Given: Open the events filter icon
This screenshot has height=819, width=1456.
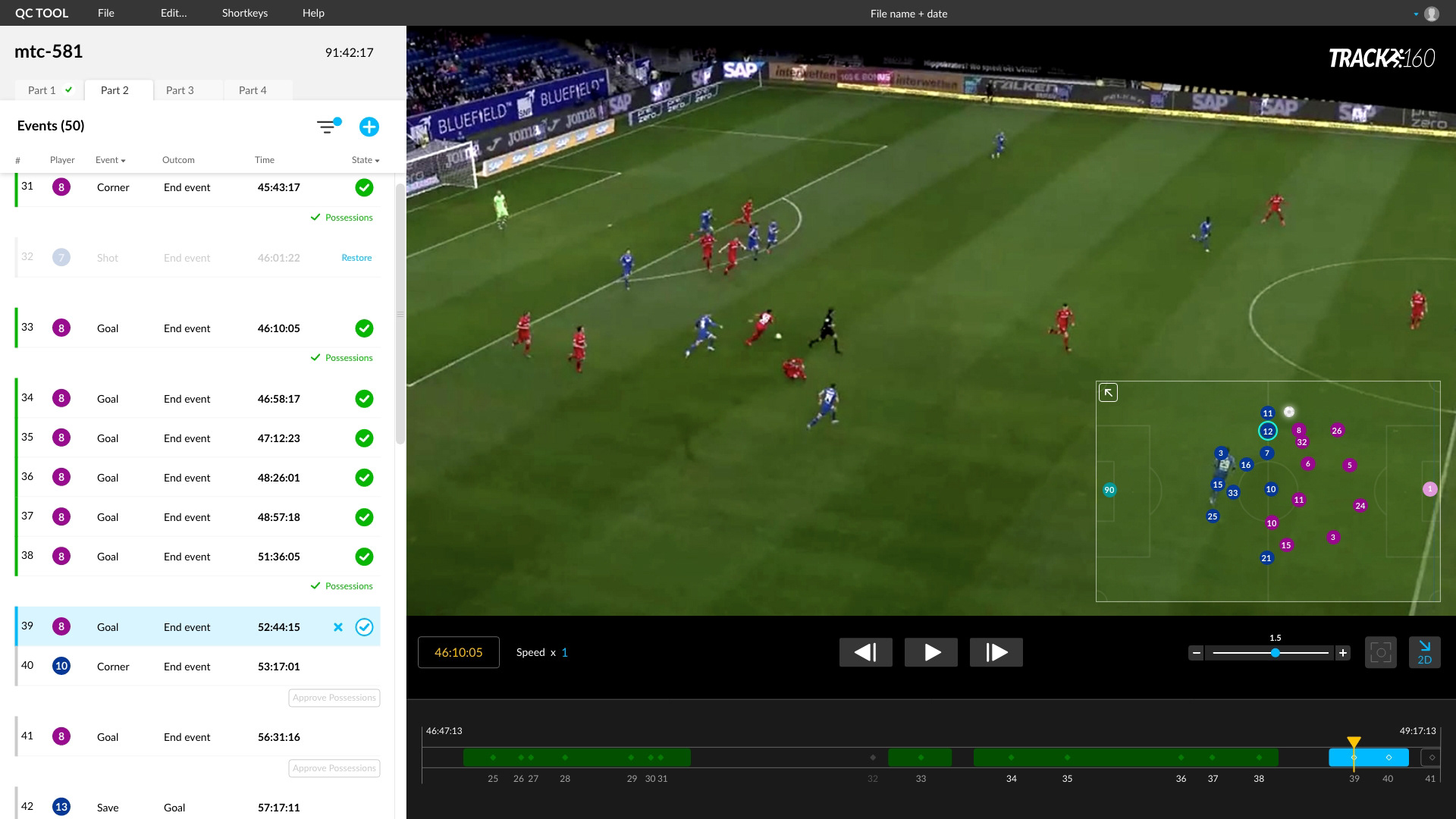Looking at the screenshot, I should 328,127.
